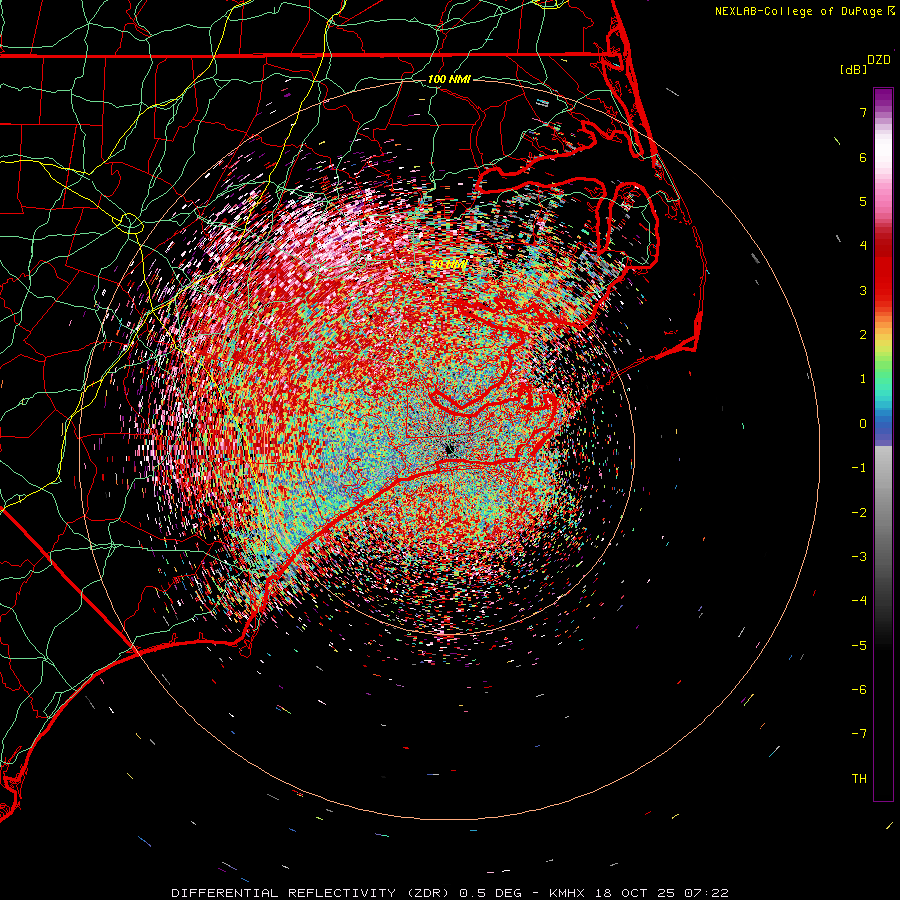The image size is (900, 900).
Task: Click the "2" value on the color scale
Action: [863, 335]
